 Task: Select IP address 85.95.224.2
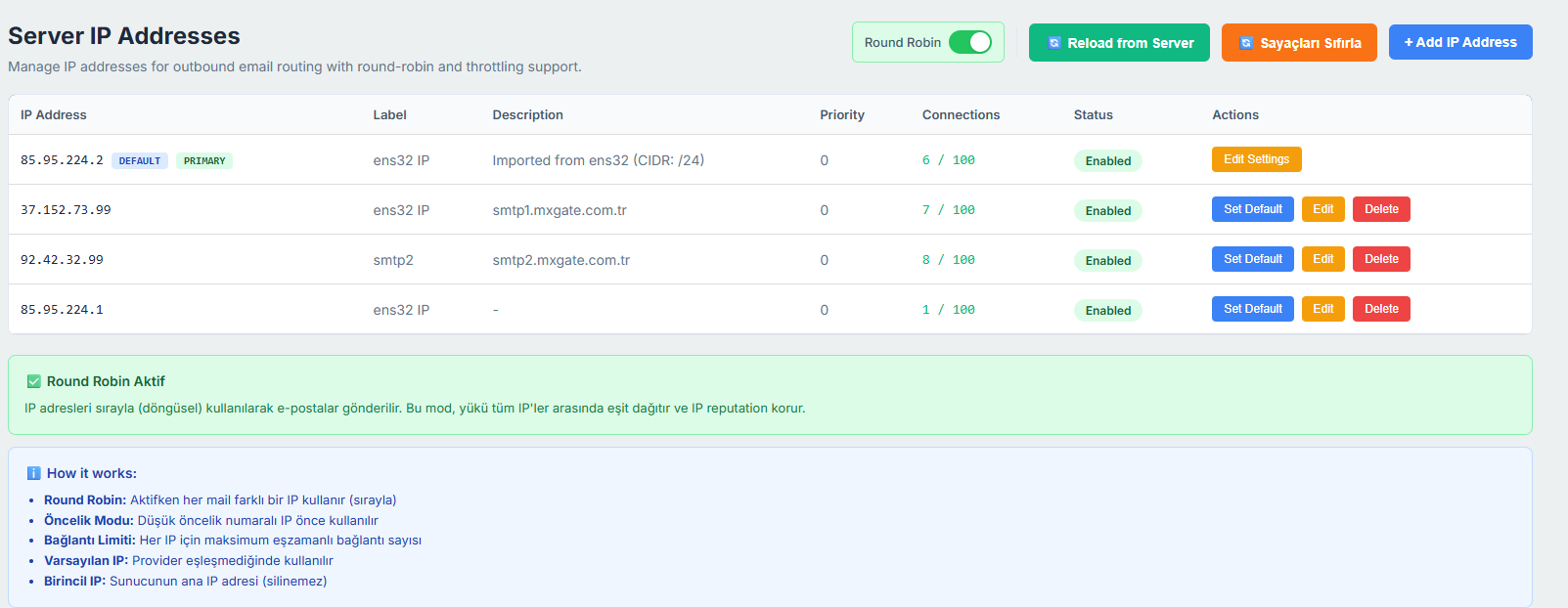(62, 160)
